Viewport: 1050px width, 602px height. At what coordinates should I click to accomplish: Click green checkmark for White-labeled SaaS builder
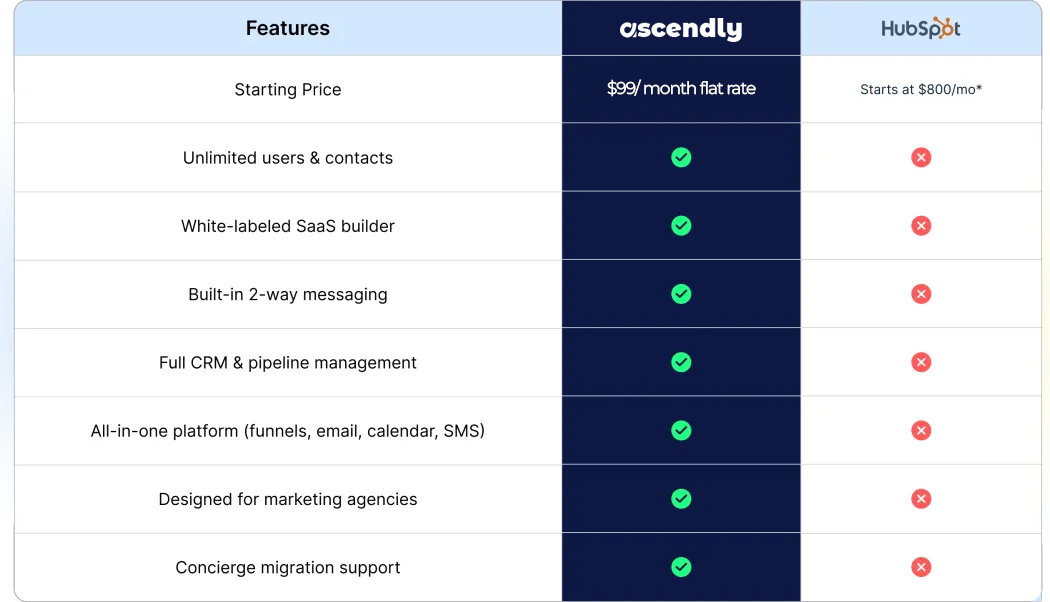(x=681, y=226)
